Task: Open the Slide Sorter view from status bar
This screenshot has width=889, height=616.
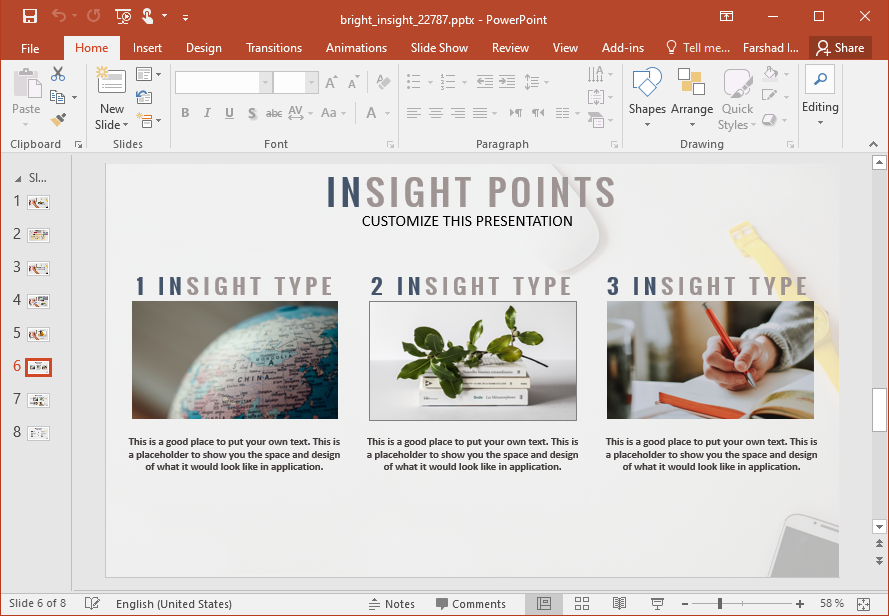Action: coord(582,604)
